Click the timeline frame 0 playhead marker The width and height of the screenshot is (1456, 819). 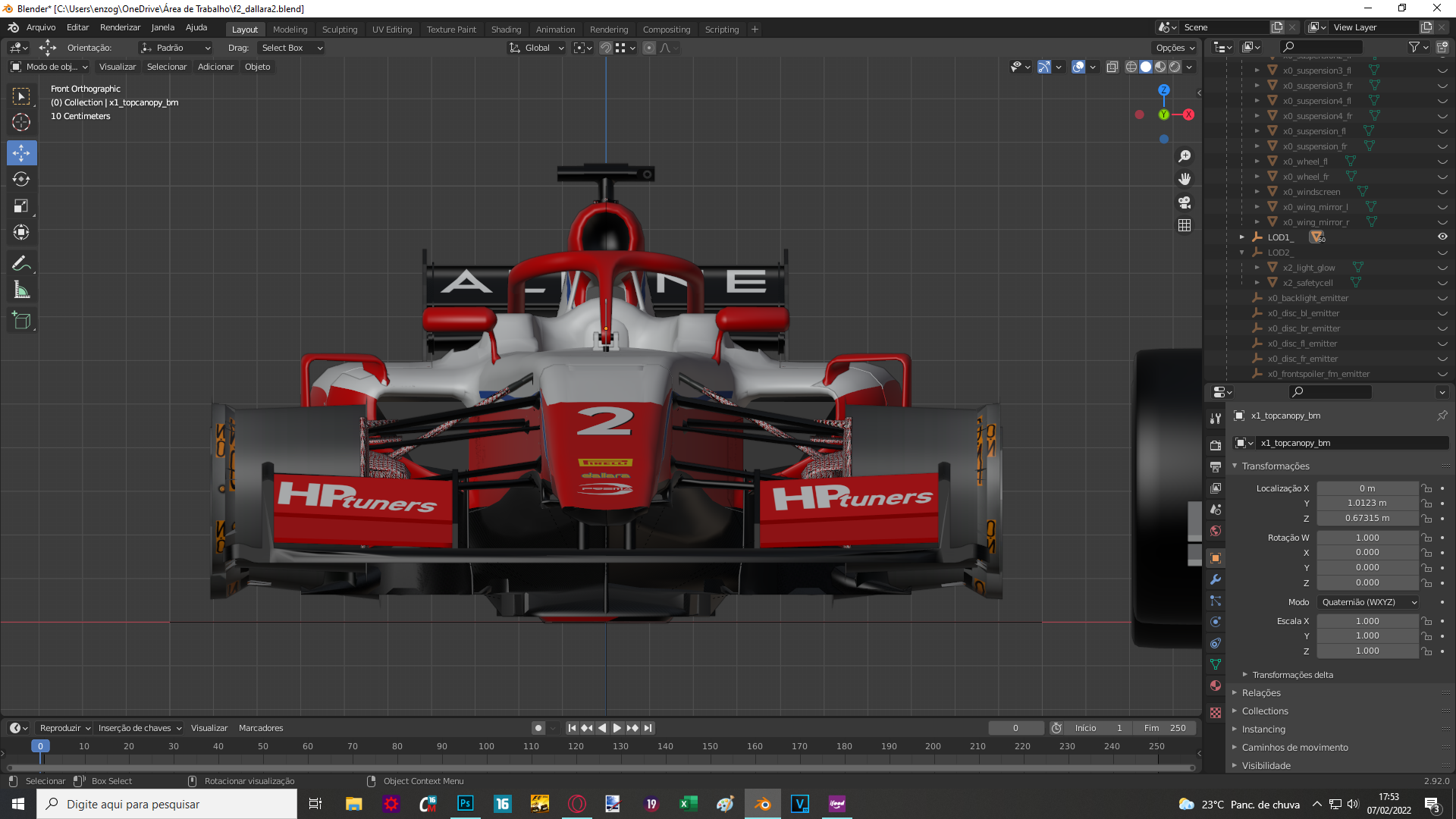40,746
